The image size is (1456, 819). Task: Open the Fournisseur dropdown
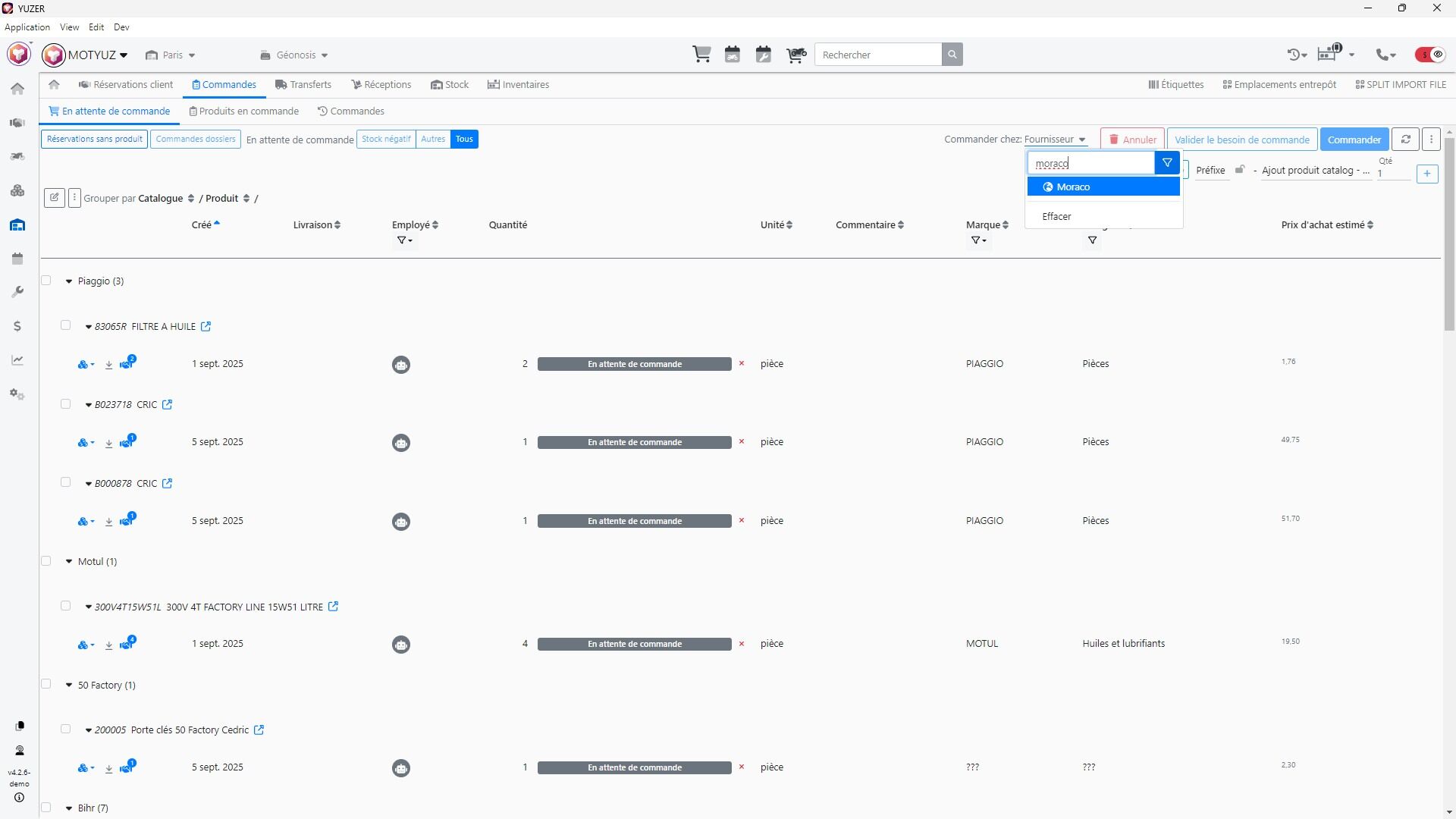pos(1055,140)
